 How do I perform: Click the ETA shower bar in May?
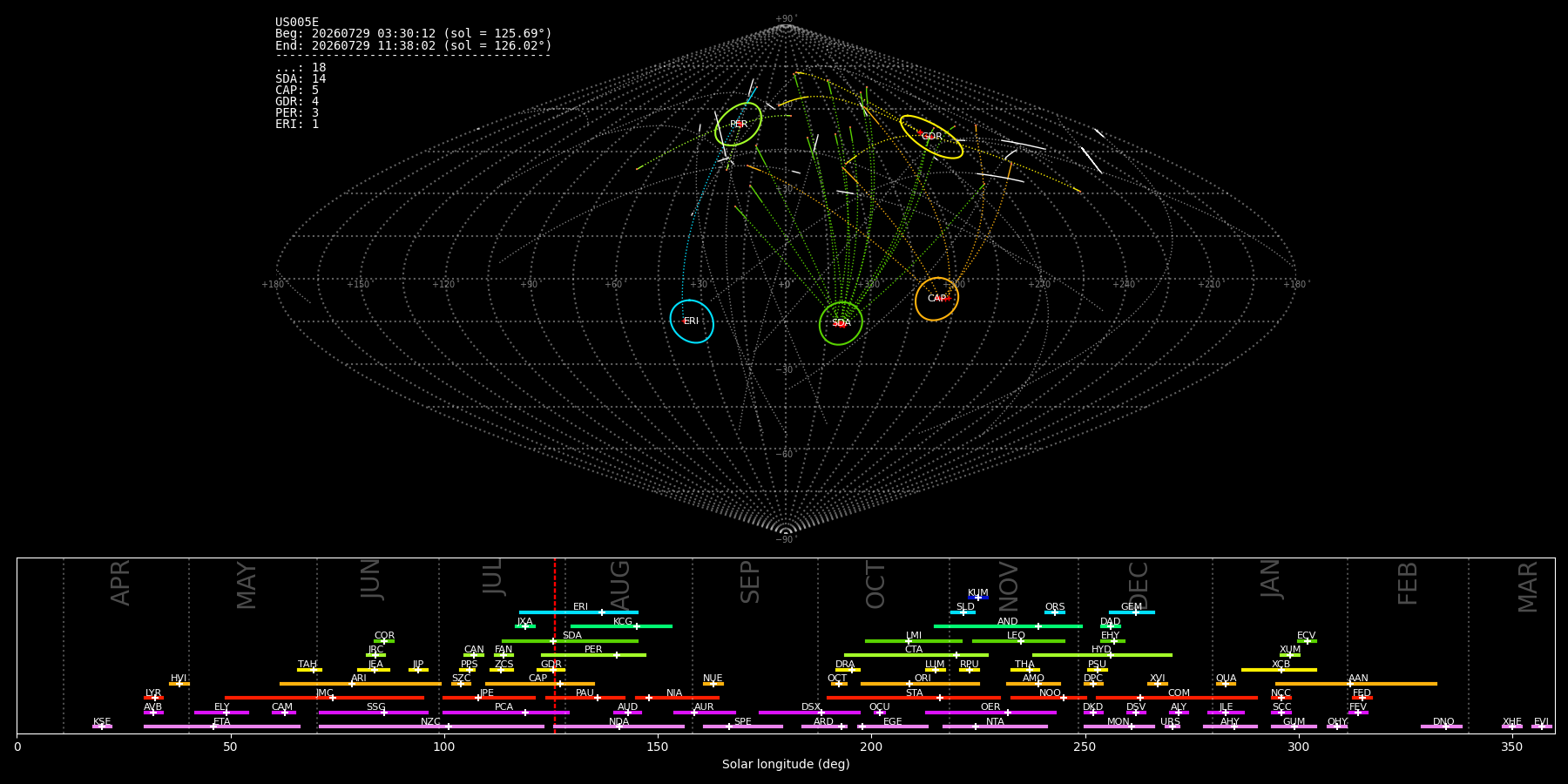222,727
